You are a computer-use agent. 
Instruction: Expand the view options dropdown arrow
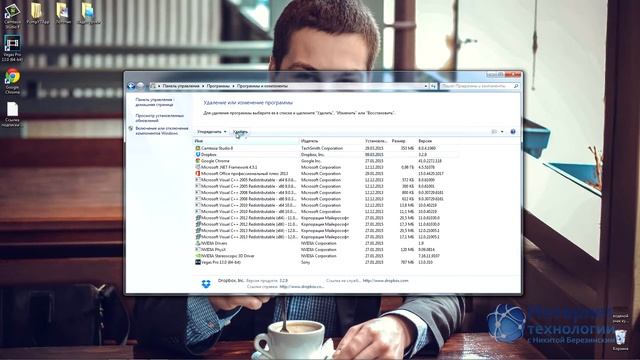(502, 131)
